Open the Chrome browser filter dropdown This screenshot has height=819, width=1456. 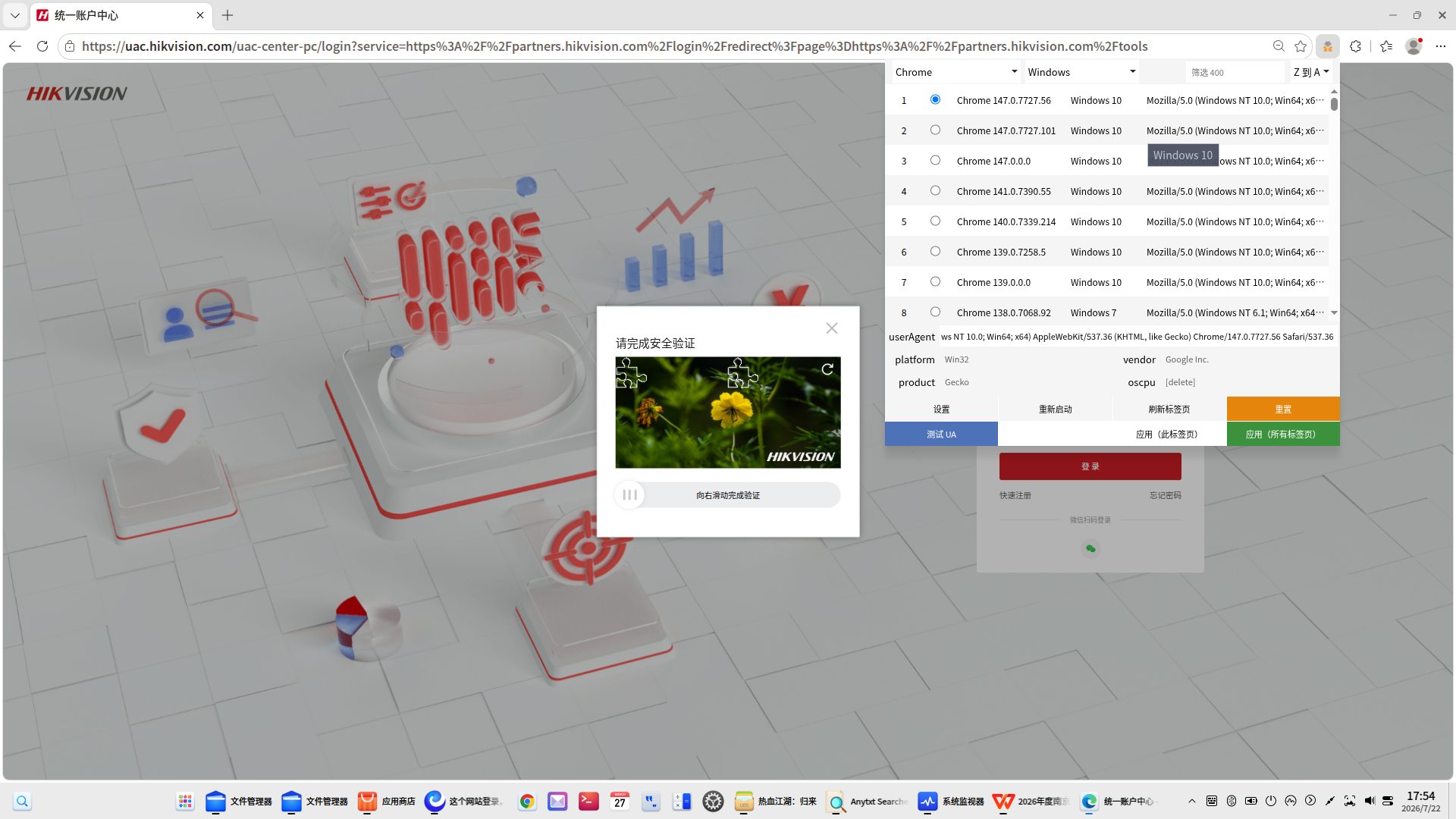[x=956, y=72]
